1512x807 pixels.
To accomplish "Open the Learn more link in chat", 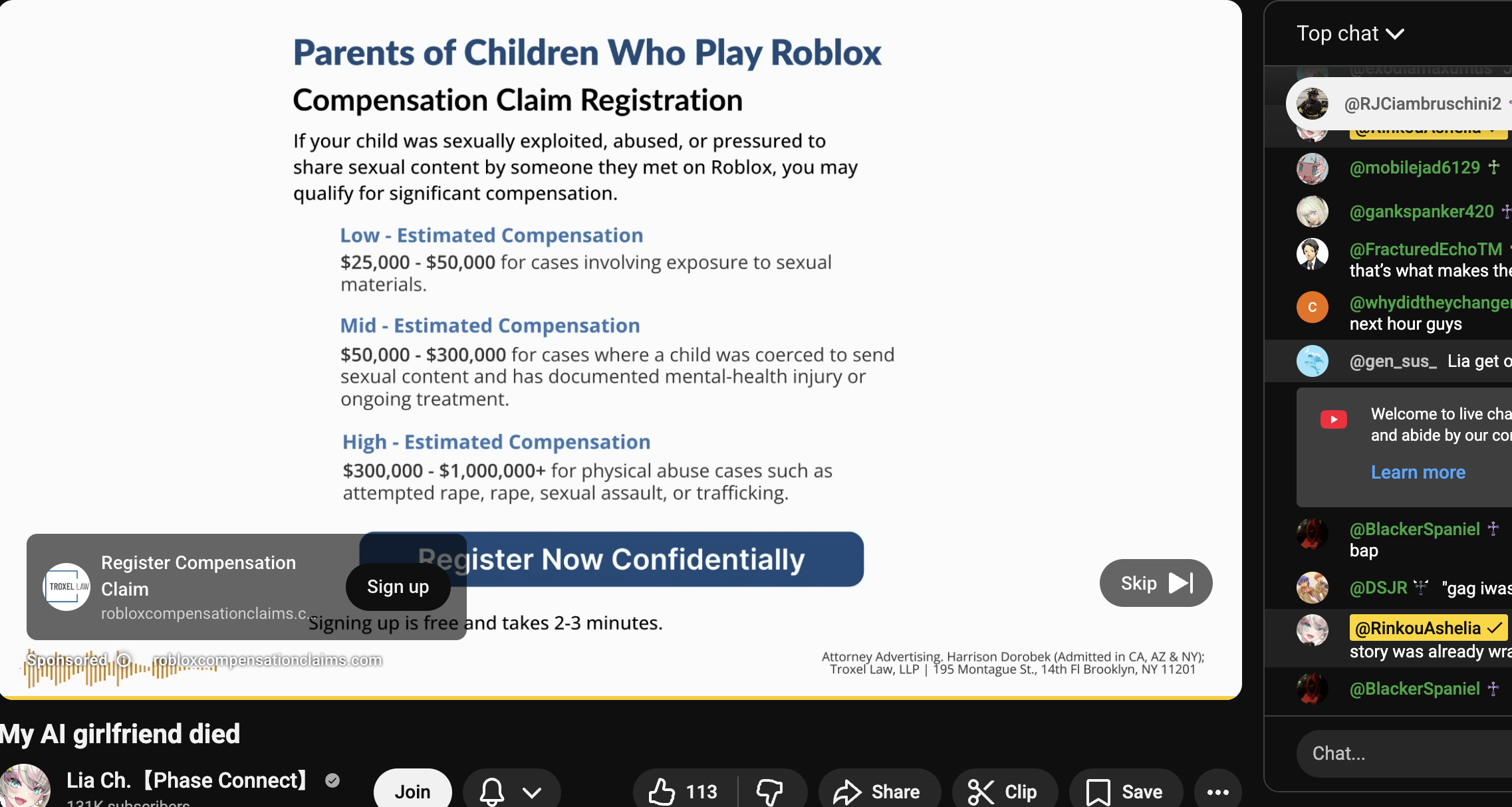I will (x=1418, y=472).
